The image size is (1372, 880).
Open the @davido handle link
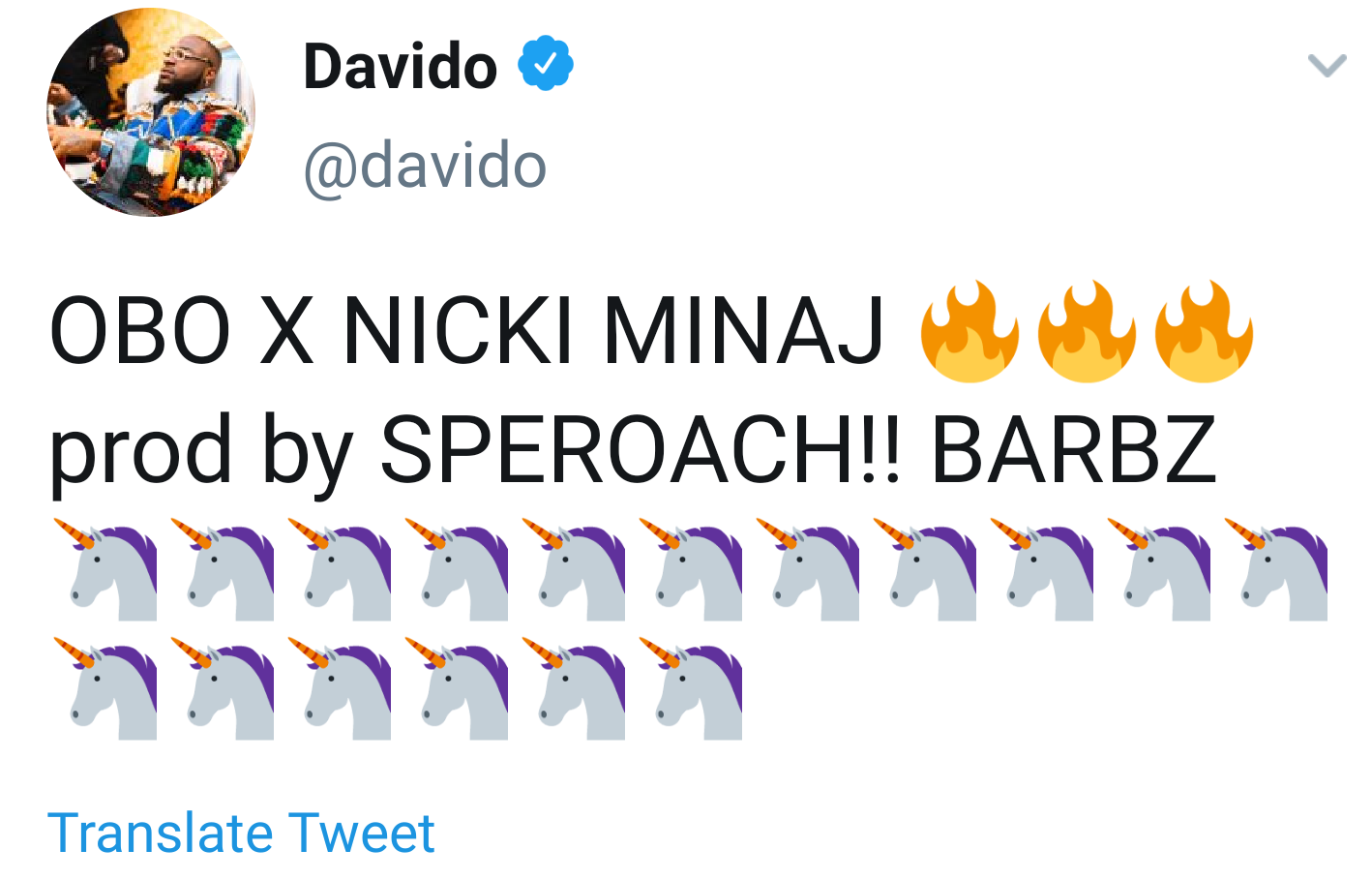pos(426,167)
